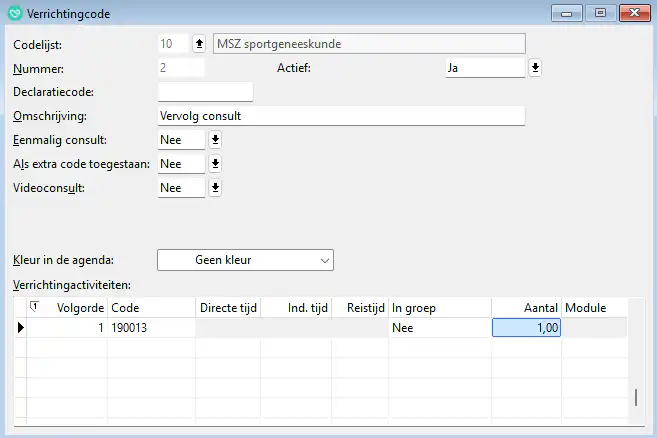Click the Aantal cell 1,00
This screenshot has width=657, height=438.
526,328
